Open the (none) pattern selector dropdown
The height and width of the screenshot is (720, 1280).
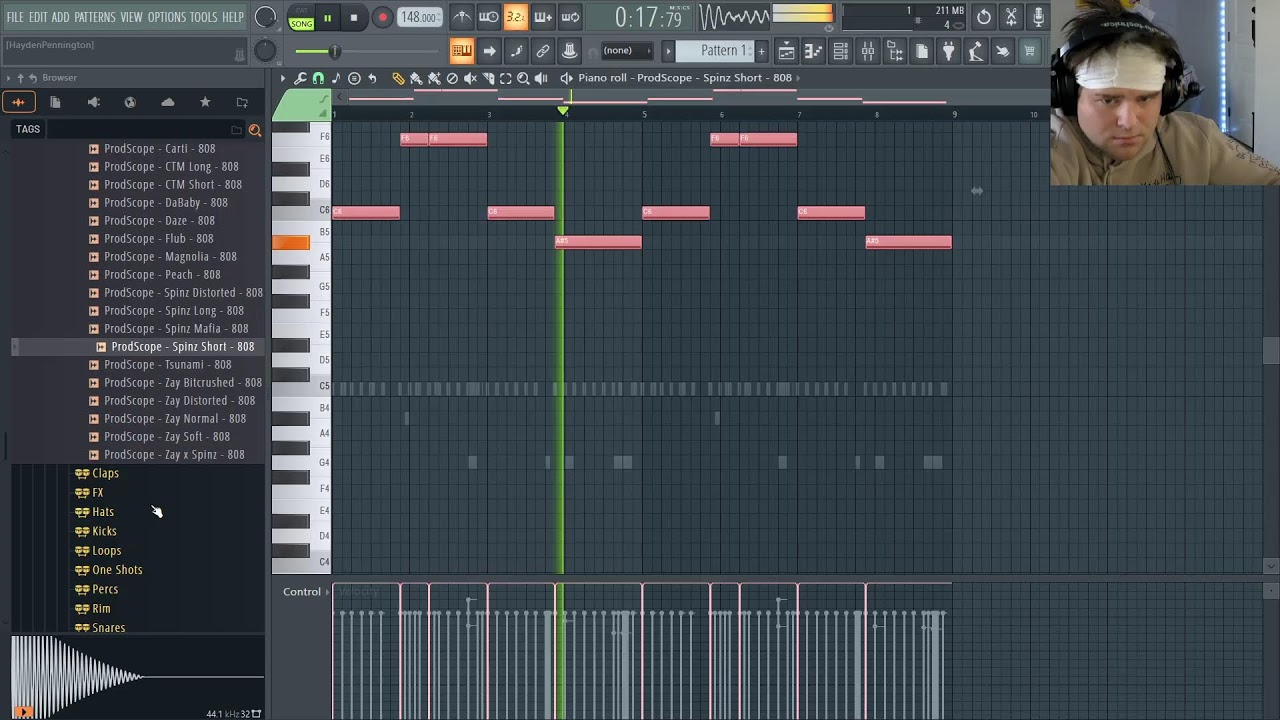coord(627,51)
